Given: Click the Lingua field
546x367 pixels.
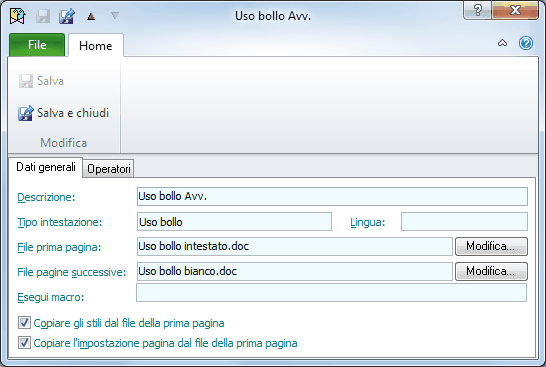Looking at the screenshot, I should 464,222.
